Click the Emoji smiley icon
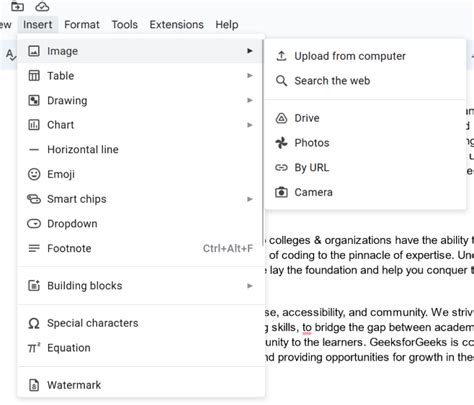The image size is (474, 405). tap(34, 174)
